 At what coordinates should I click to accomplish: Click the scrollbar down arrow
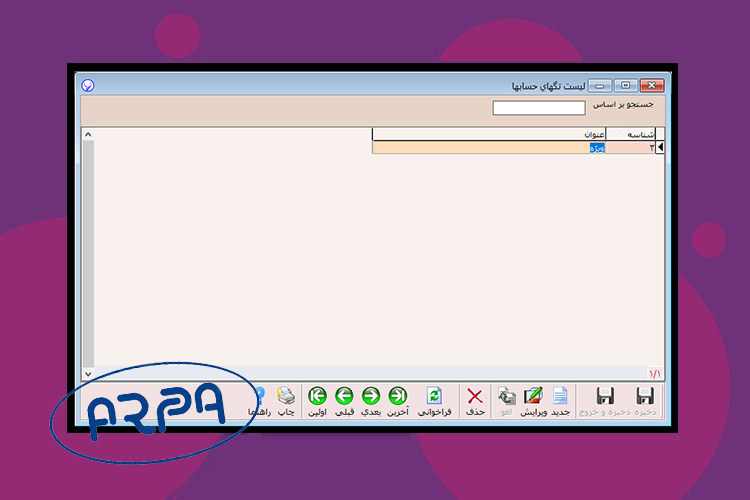pos(88,374)
